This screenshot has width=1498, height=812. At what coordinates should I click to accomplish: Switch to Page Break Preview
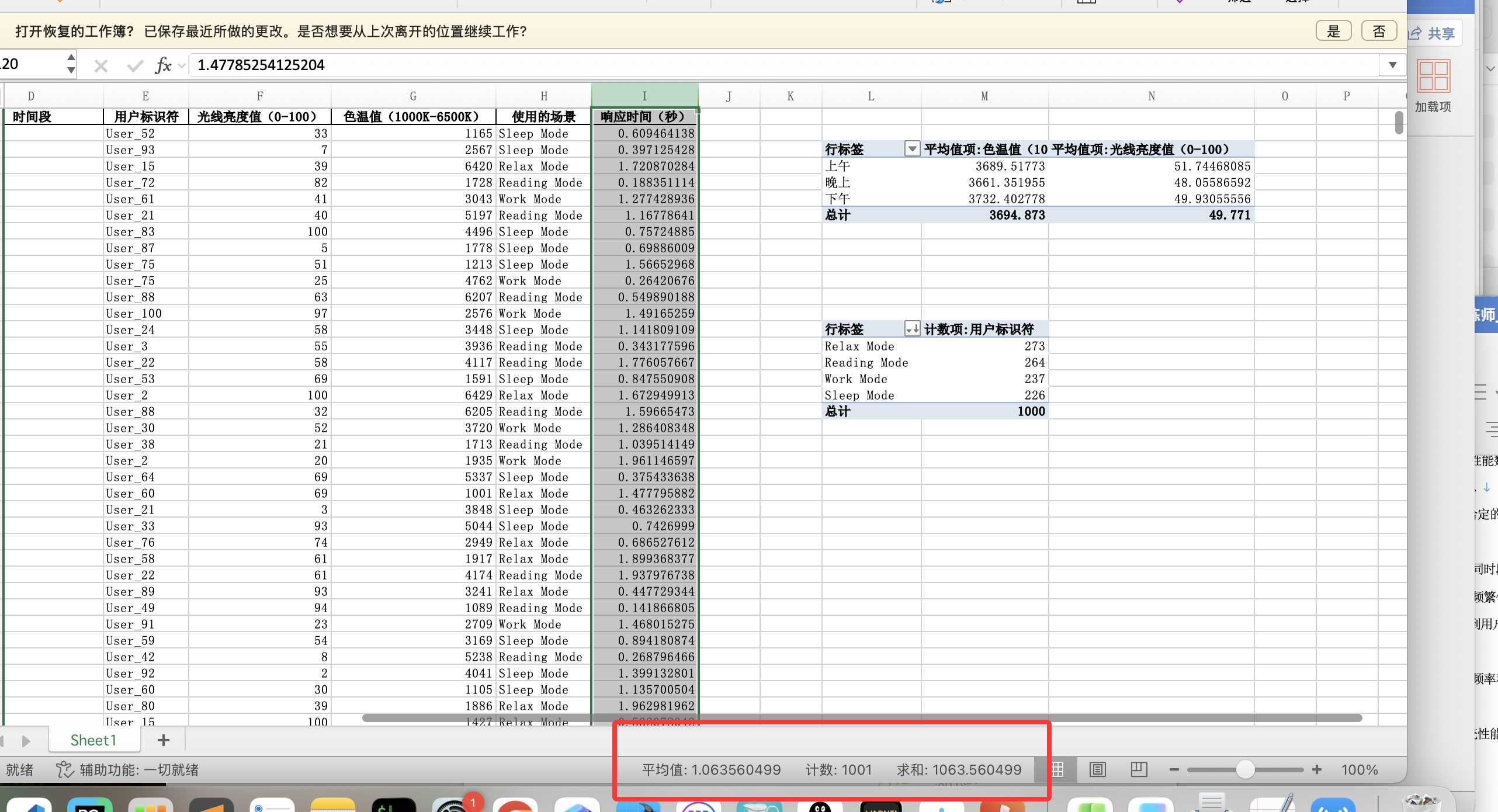tap(1139, 769)
